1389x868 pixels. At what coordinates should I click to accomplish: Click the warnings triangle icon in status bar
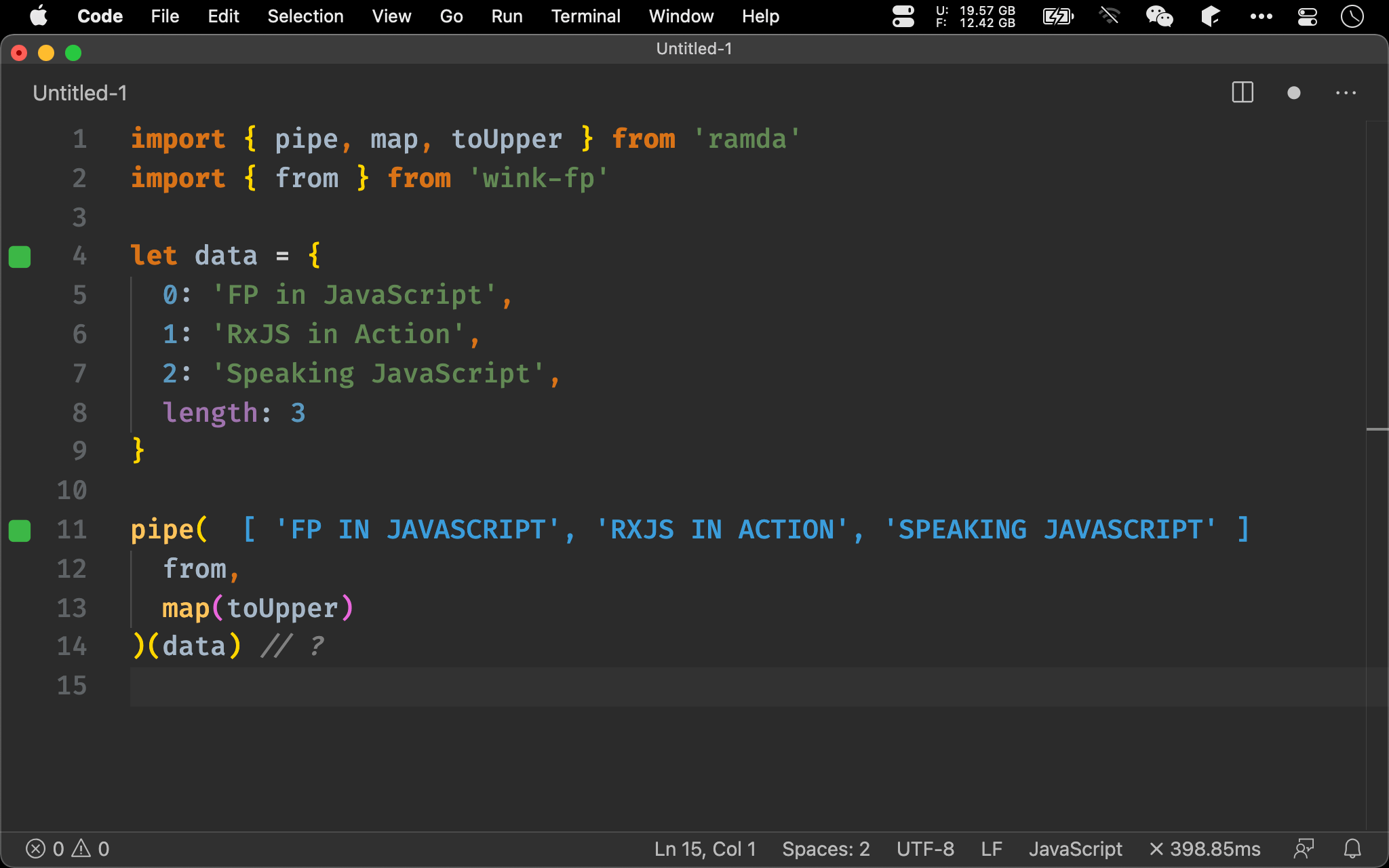click(81, 848)
